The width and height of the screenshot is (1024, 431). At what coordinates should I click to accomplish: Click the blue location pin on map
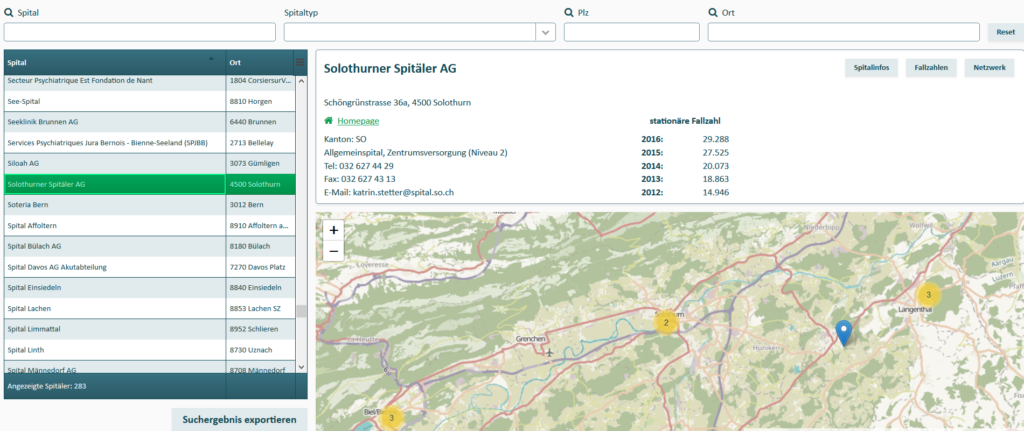[844, 333]
